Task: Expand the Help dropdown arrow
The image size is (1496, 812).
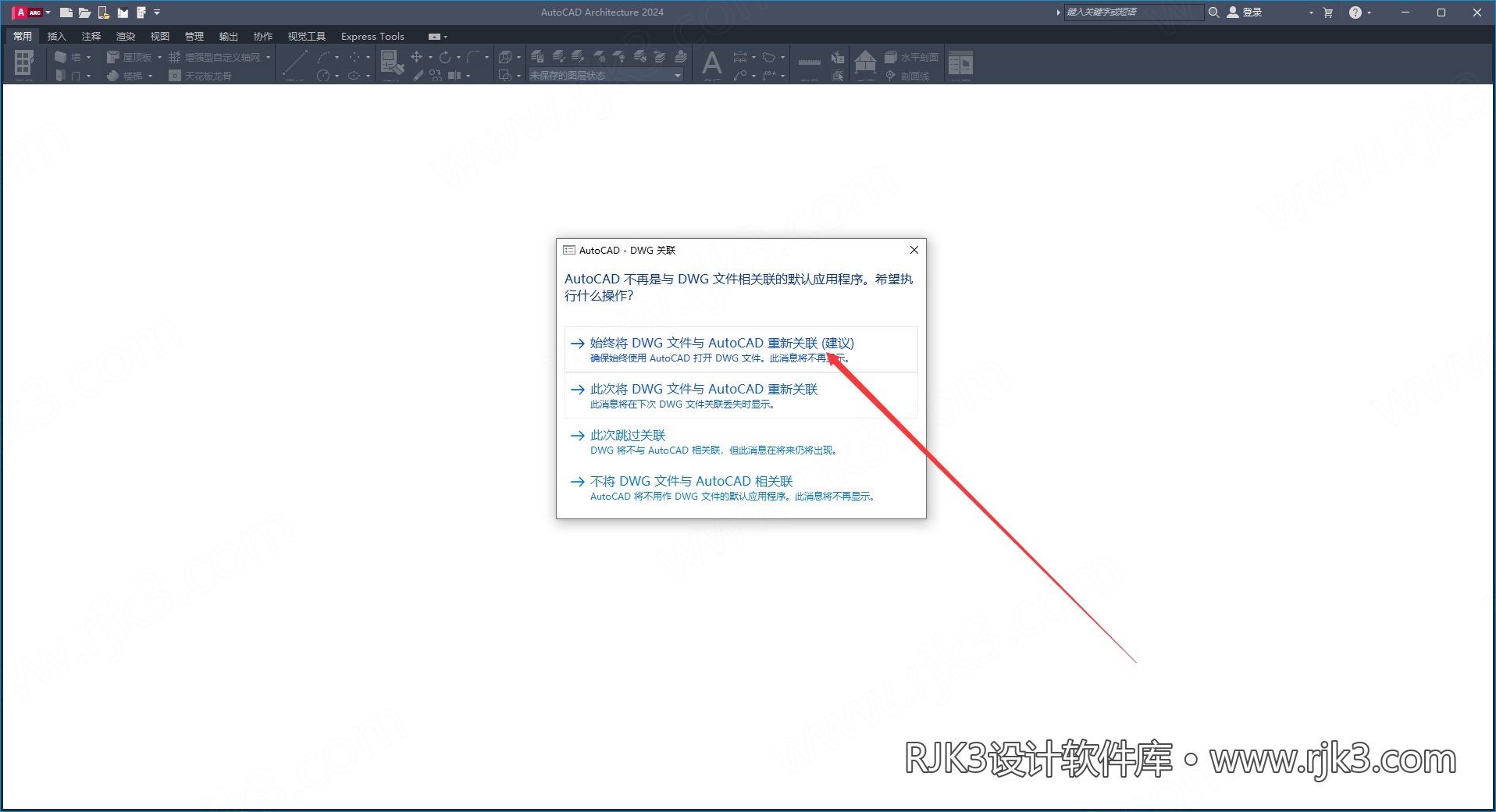Action: (x=1369, y=12)
